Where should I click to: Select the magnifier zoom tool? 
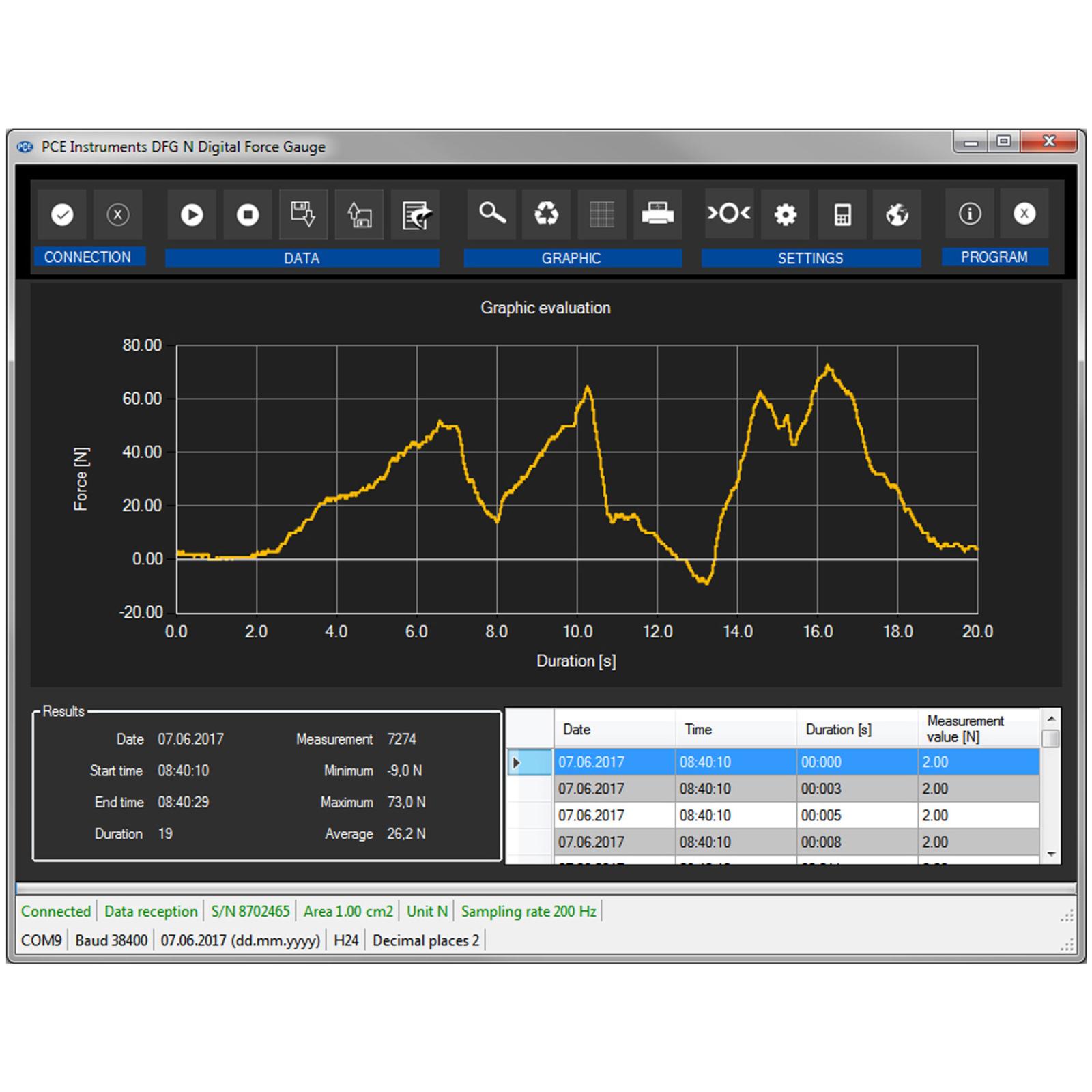click(x=491, y=214)
